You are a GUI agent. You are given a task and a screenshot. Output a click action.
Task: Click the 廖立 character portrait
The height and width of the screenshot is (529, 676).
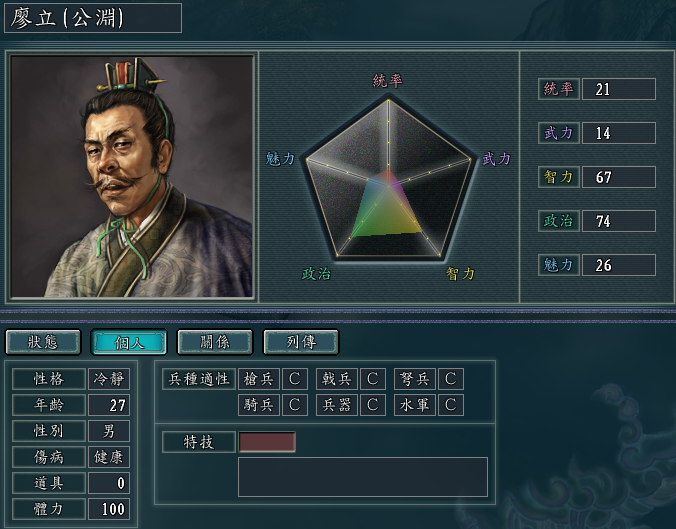[x=131, y=176]
